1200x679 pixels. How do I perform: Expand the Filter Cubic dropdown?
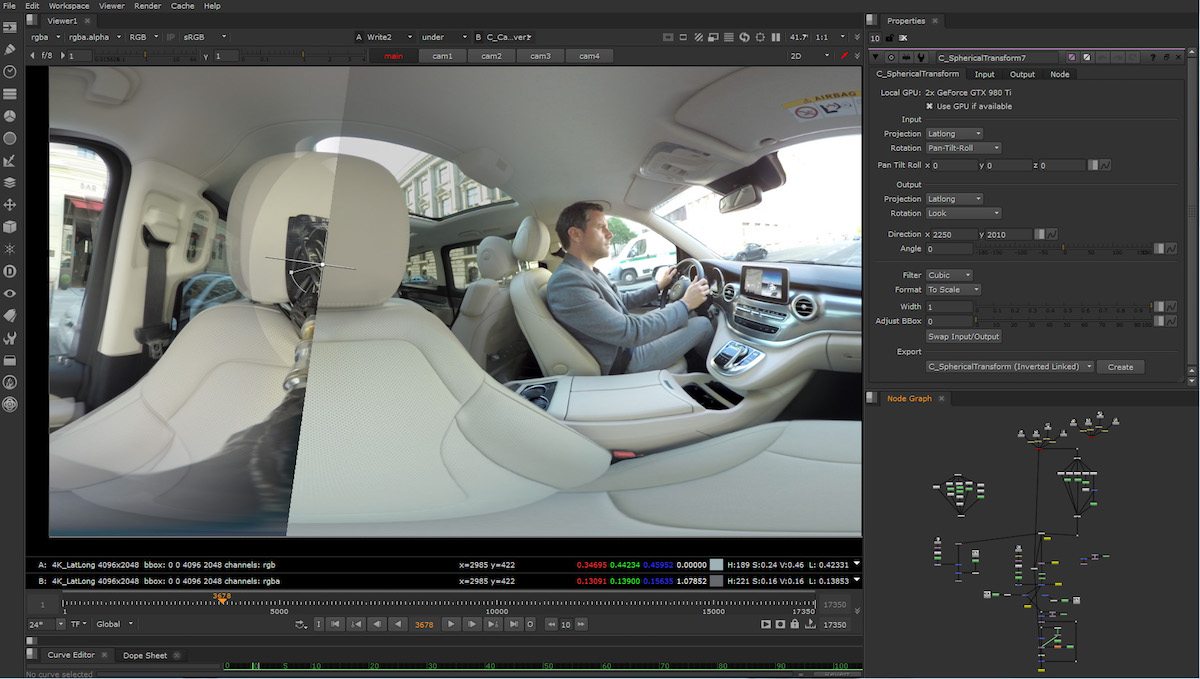coord(948,275)
